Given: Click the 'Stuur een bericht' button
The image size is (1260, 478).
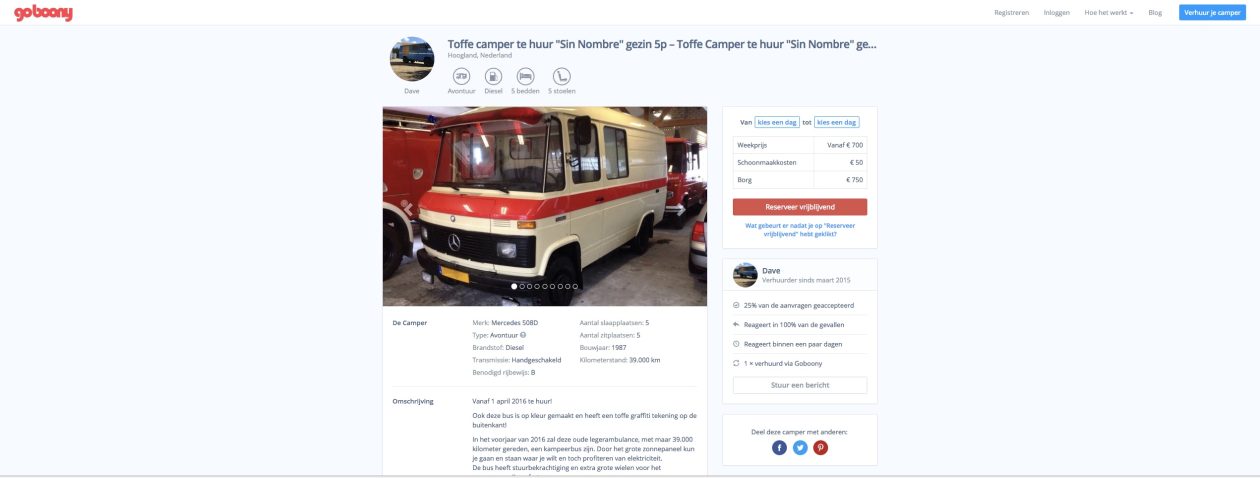Looking at the screenshot, I should (800, 385).
